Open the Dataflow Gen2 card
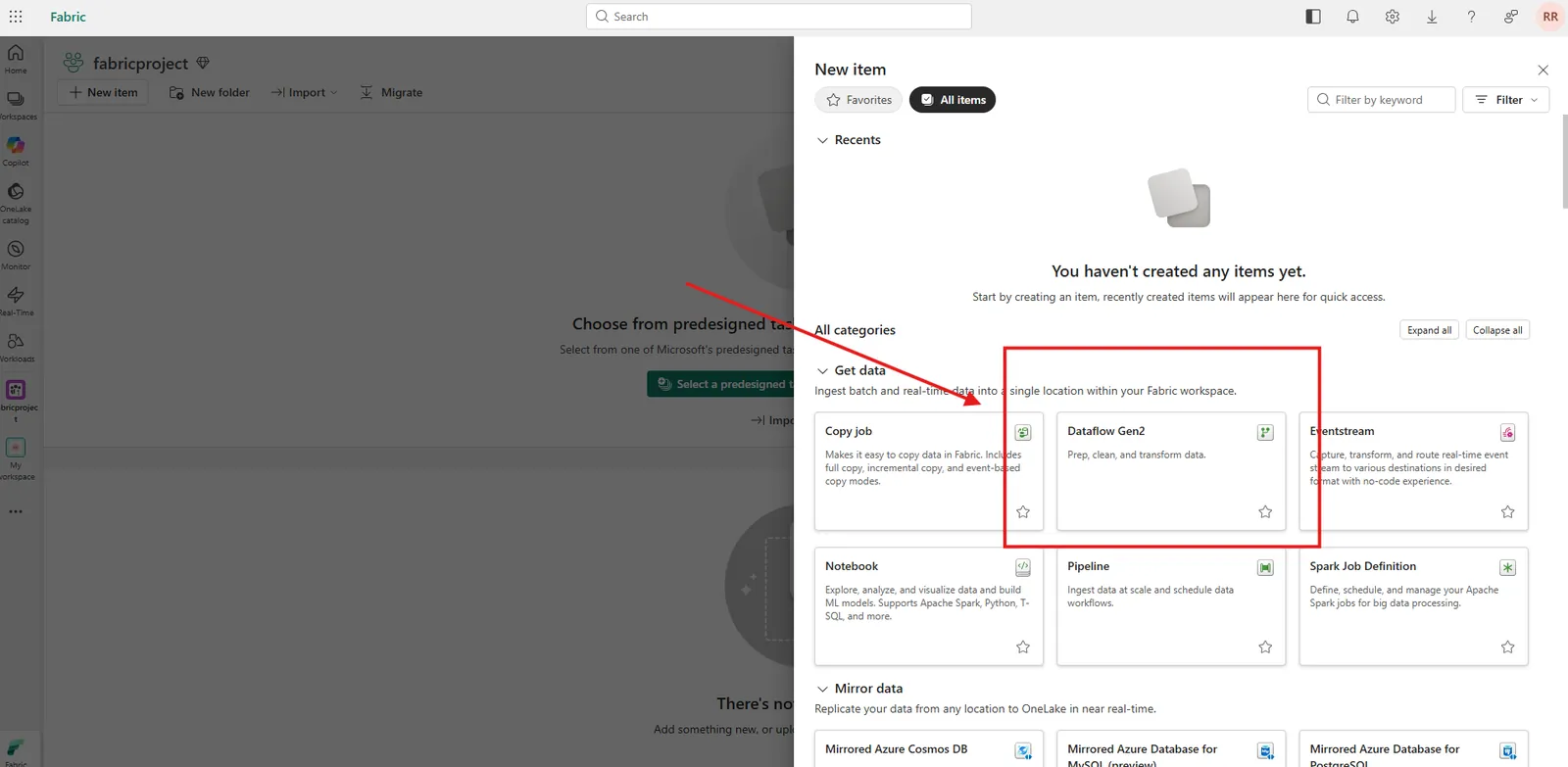Screen dimensions: 1568x767 (x=1171, y=471)
